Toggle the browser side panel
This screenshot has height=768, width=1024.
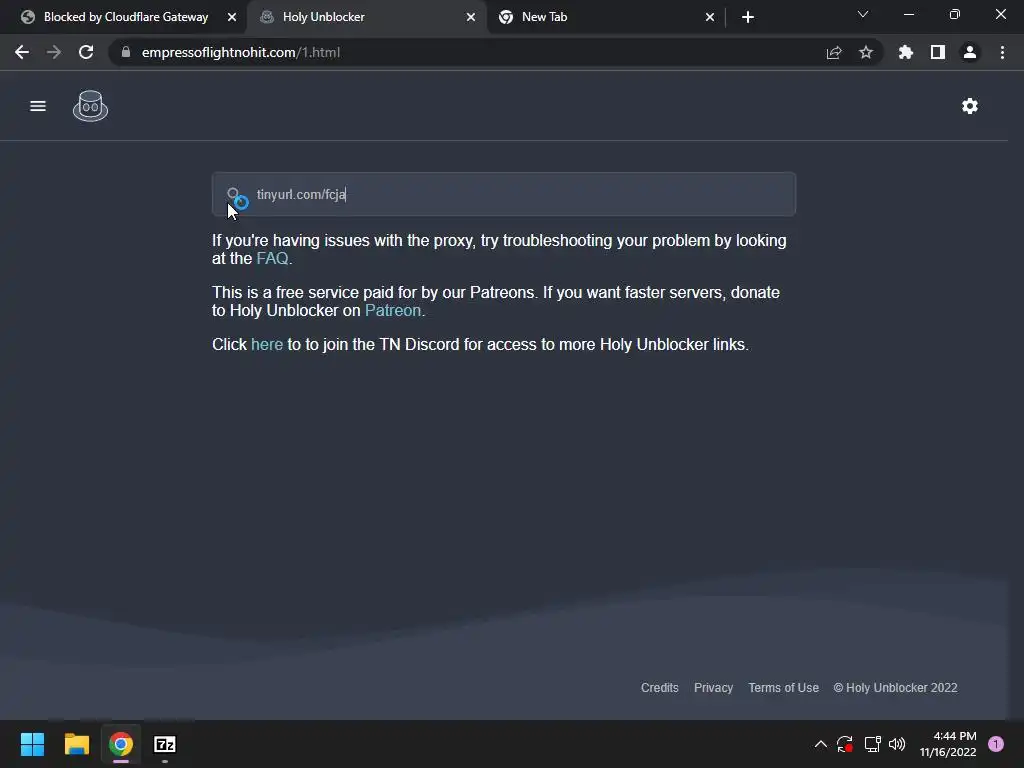[x=938, y=52]
